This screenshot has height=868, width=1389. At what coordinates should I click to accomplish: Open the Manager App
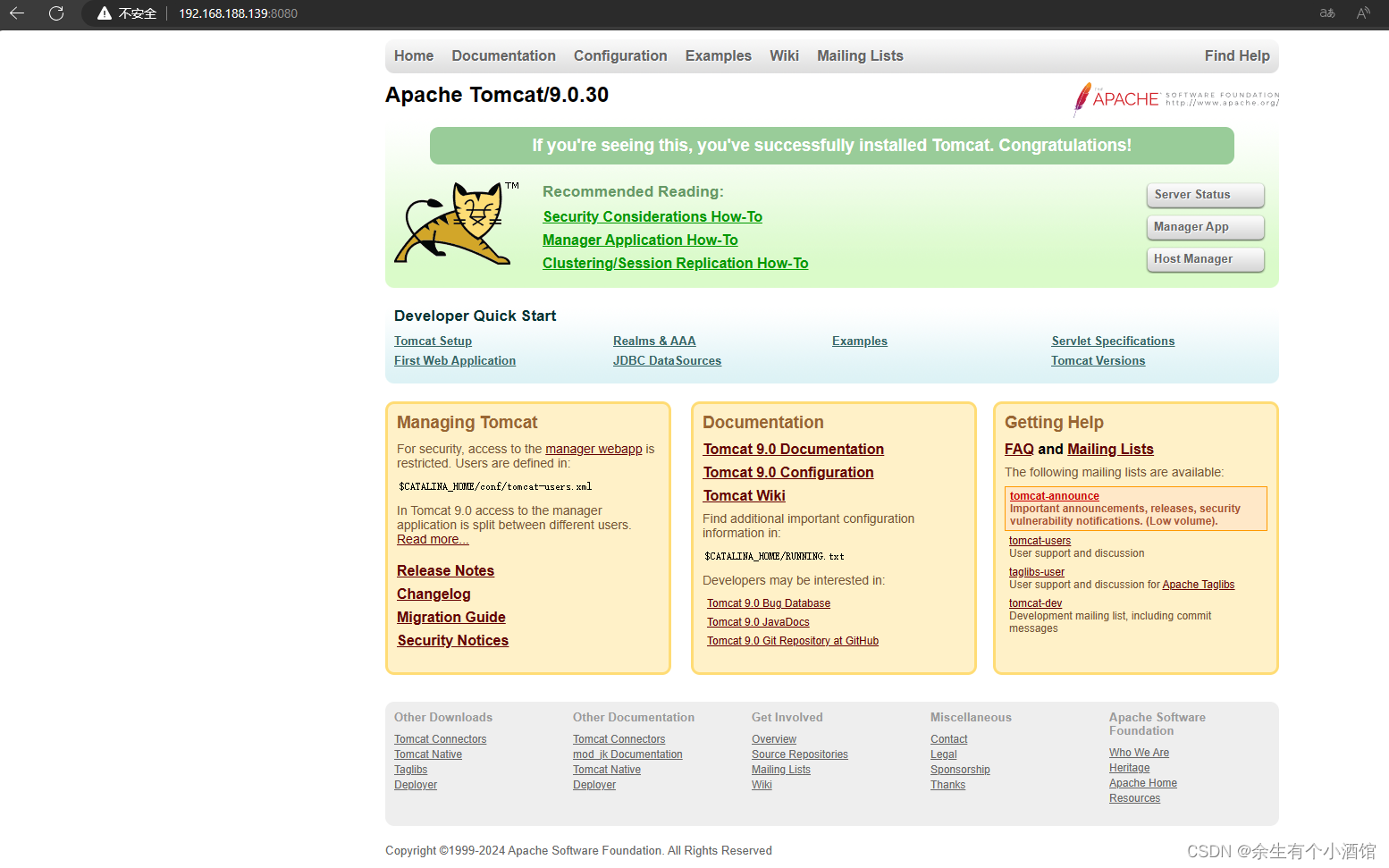pos(1205,227)
